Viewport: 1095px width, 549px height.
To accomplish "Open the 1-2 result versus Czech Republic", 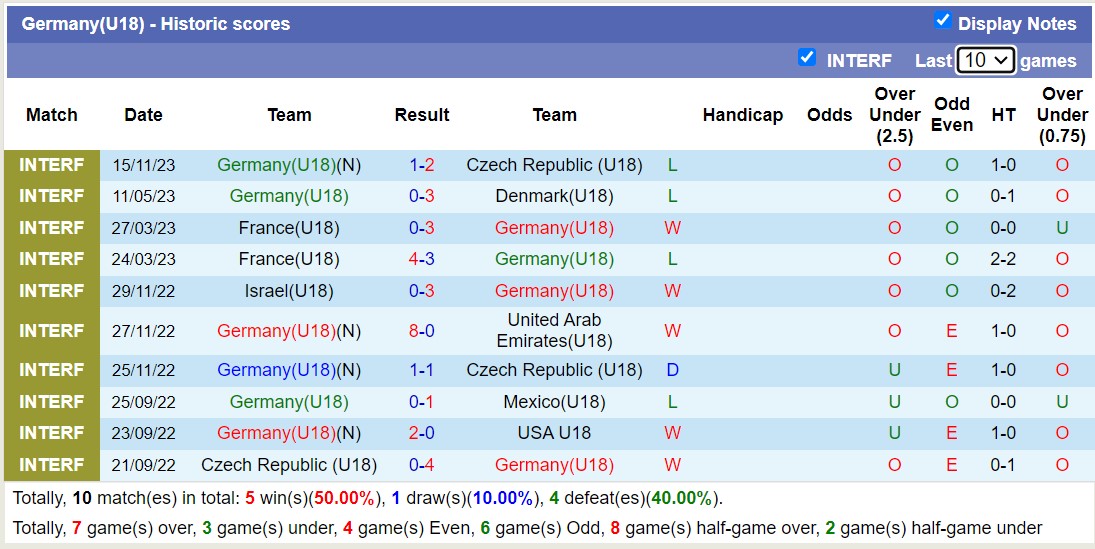I will 421,165.
